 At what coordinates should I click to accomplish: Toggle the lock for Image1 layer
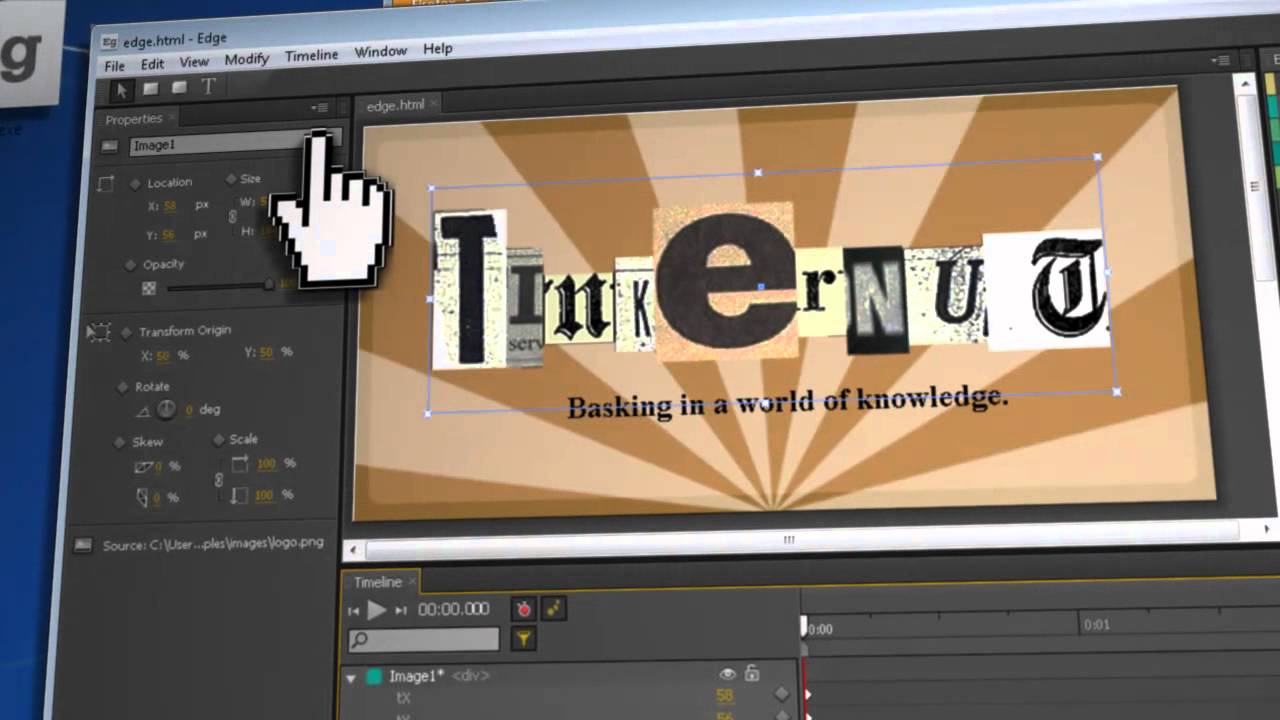pos(752,673)
